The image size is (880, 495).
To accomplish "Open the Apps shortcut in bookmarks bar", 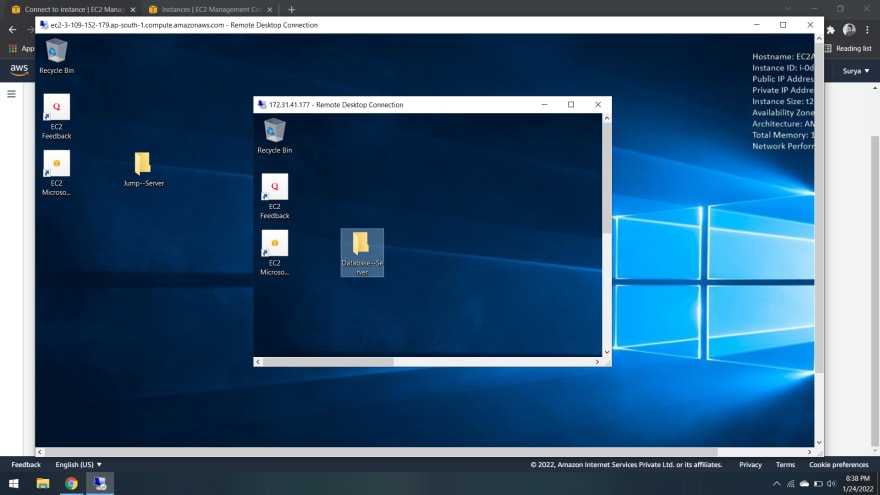I will (21, 48).
